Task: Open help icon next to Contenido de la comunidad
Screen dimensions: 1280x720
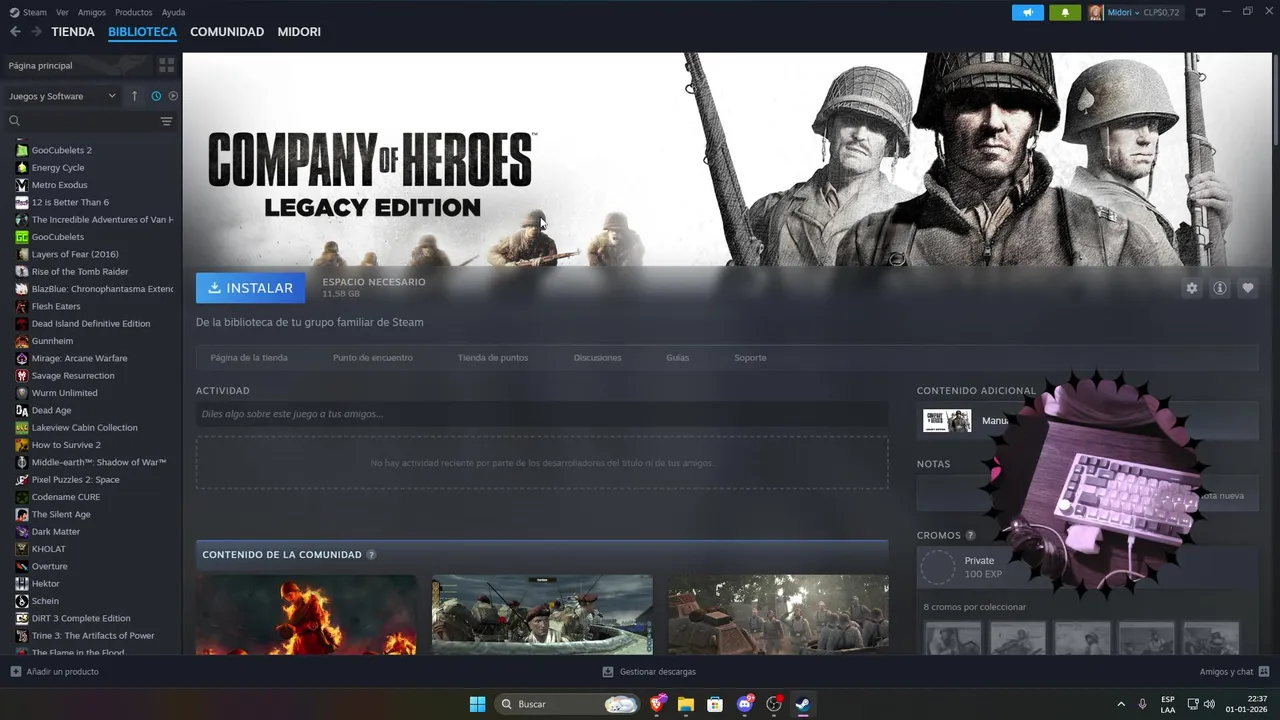Action: (372, 555)
